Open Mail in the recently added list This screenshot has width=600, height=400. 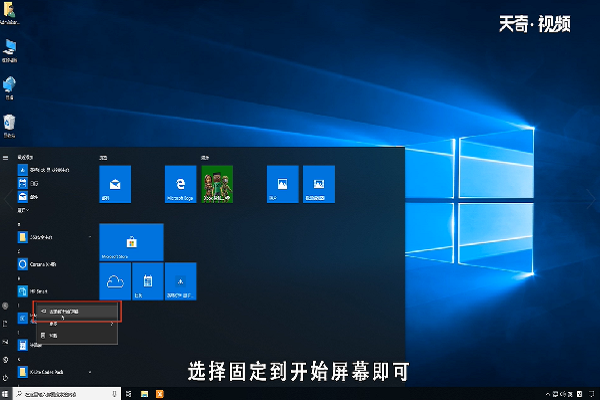coord(54,197)
